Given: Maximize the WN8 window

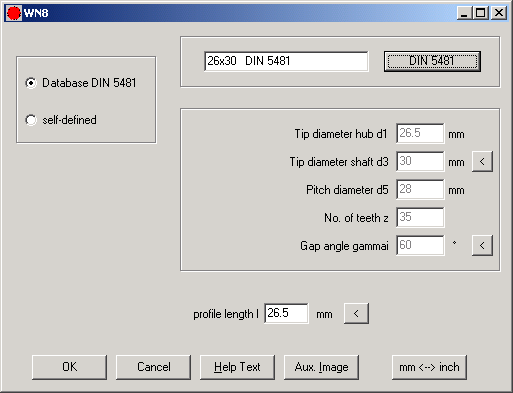Looking at the screenshot, I should click(481, 13).
